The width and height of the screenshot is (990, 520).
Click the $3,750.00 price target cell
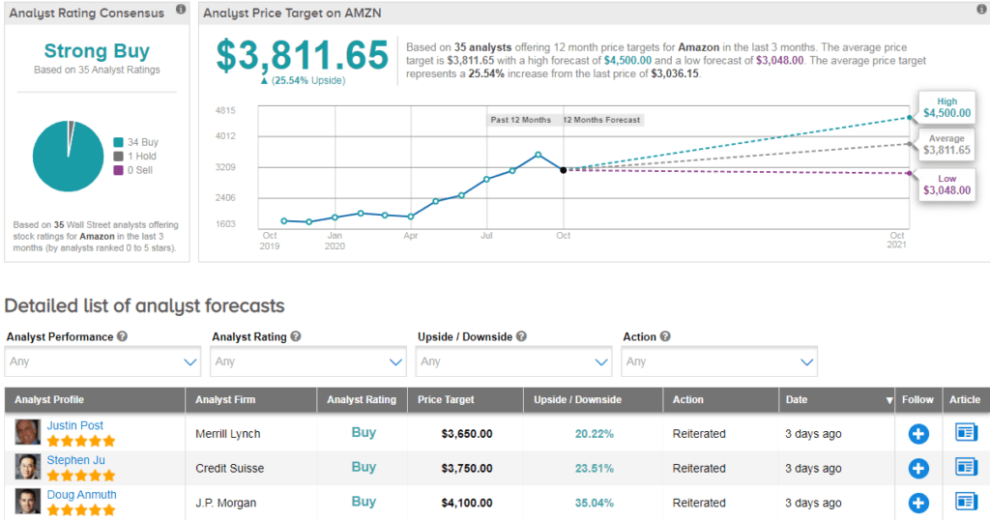(467, 468)
